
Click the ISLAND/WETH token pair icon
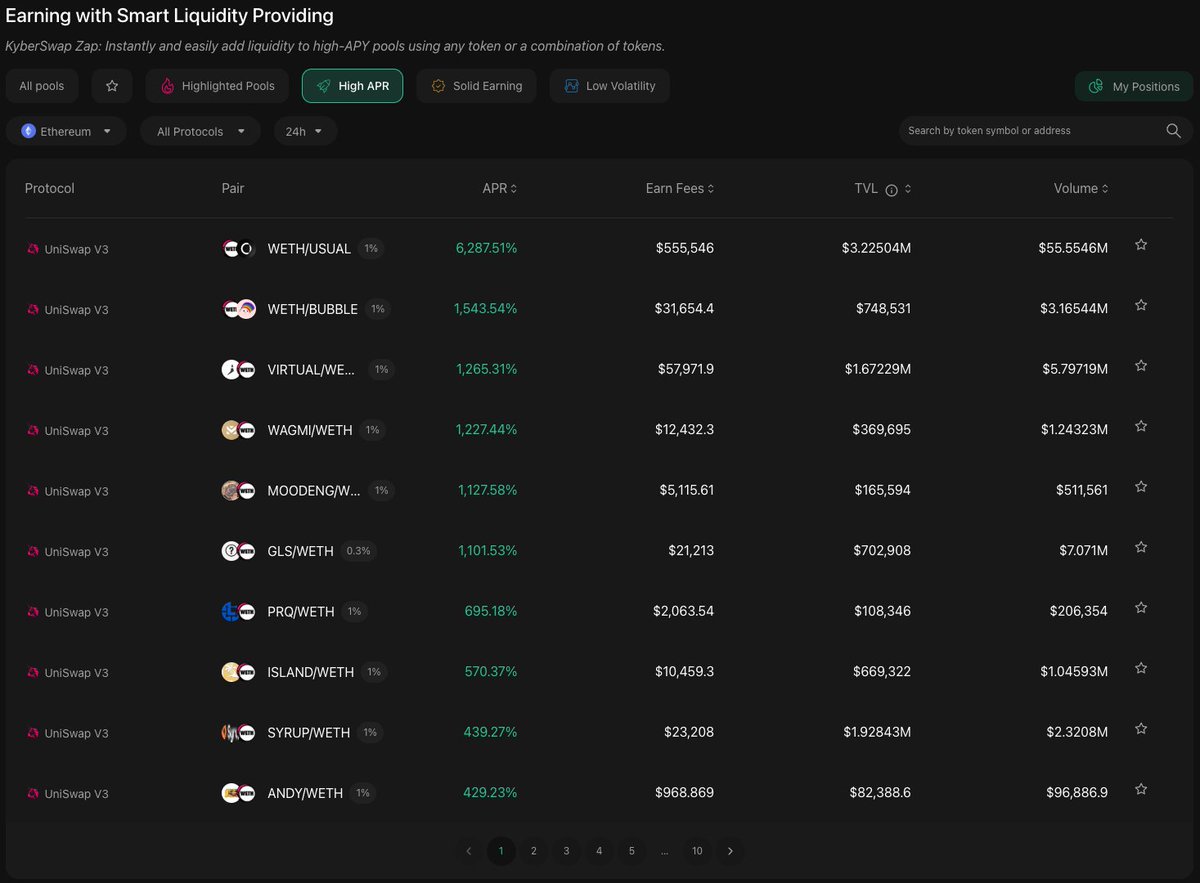(239, 672)
